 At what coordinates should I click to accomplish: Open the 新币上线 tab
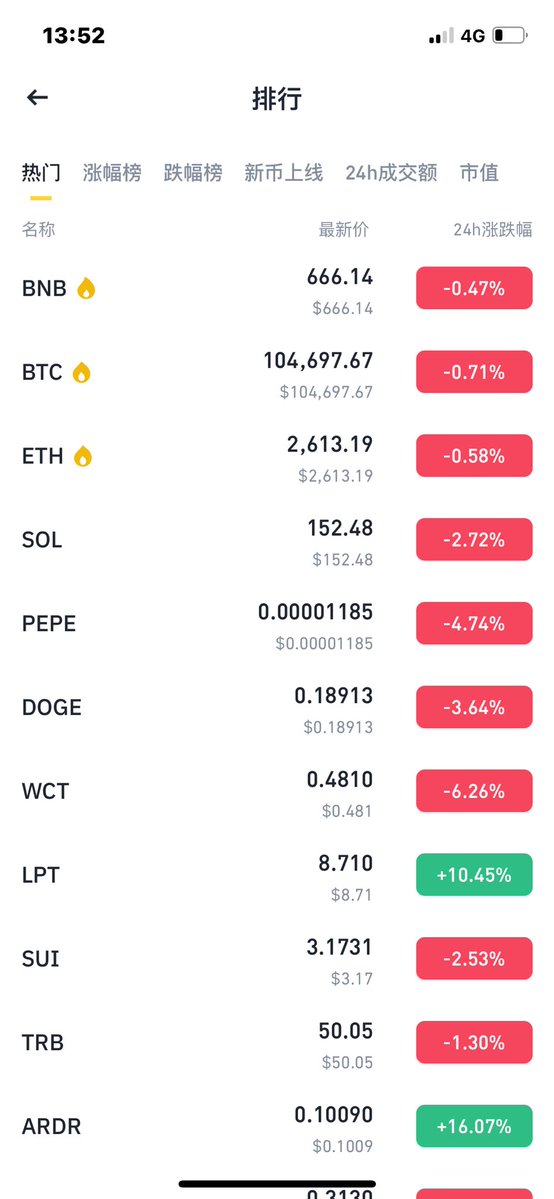pos(284,173)
